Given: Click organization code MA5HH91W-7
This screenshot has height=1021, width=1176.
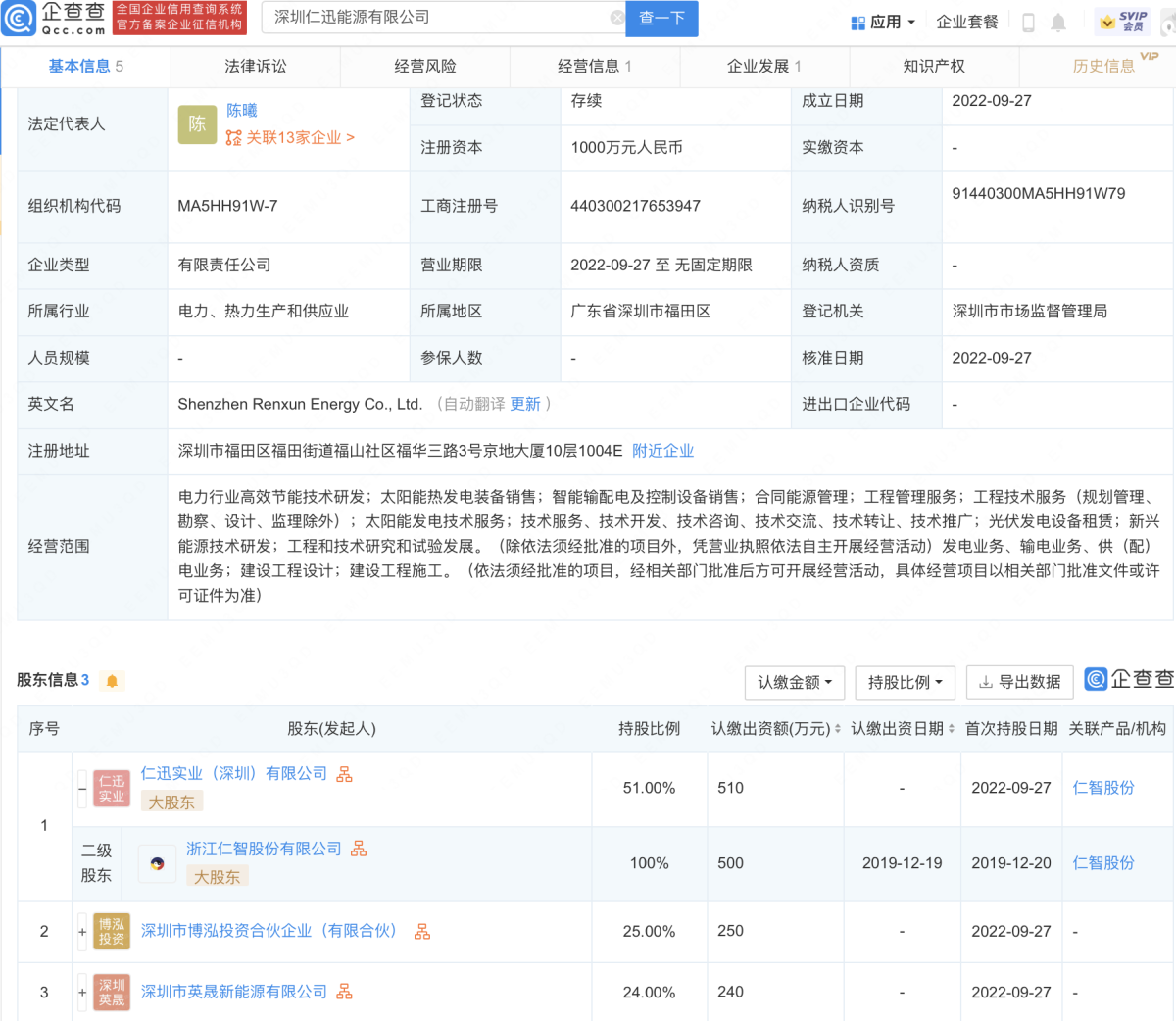Looking at the screenshot, I should click(227, 206).
